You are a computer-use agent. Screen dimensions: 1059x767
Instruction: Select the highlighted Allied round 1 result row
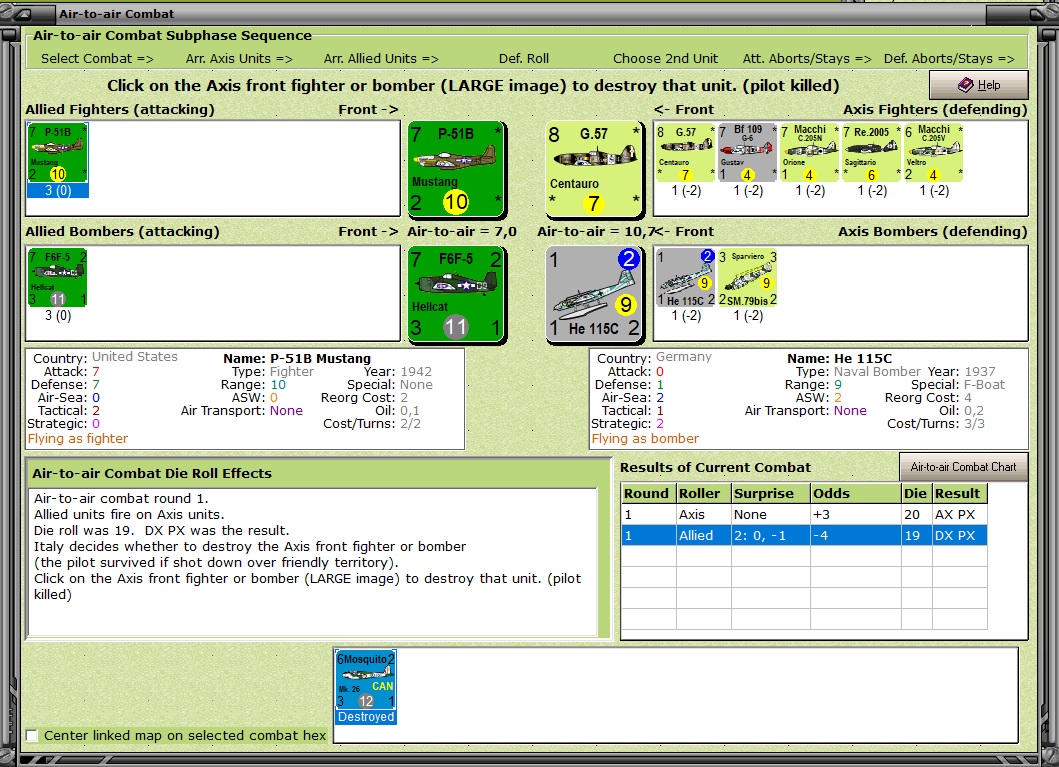pyautogui.click(x=804, y=535)
